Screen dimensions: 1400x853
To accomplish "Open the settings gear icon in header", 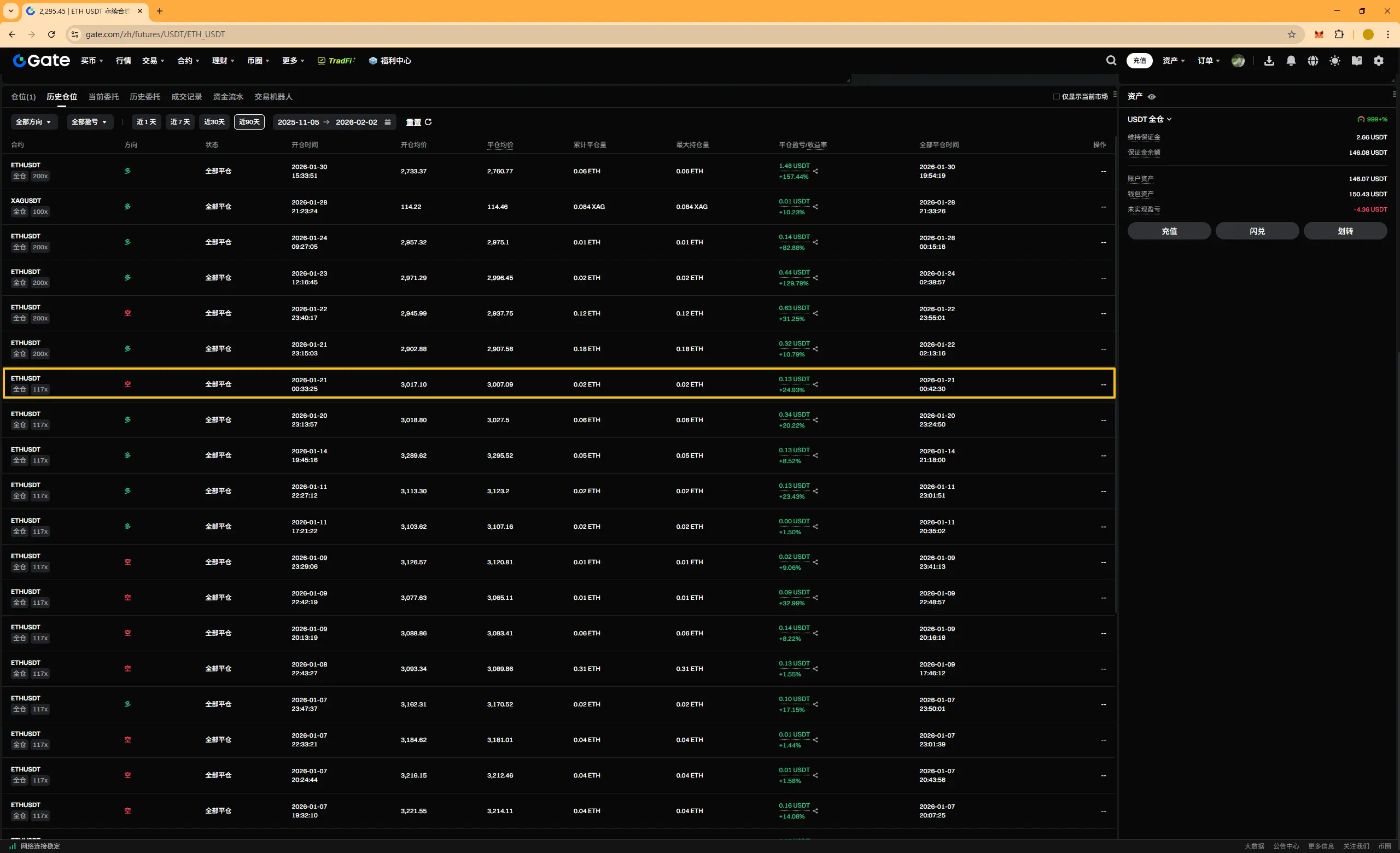I will [1379, 61].
